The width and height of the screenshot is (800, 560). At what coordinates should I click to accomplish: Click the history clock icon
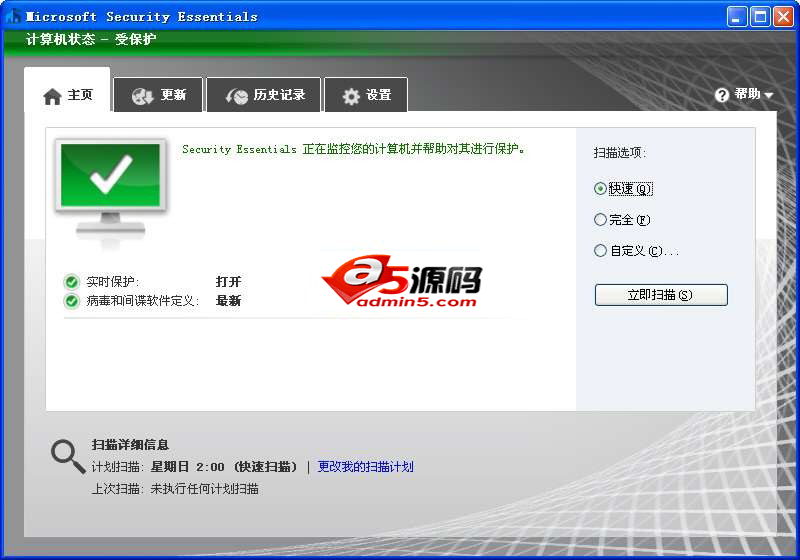[x=237, y=95]
